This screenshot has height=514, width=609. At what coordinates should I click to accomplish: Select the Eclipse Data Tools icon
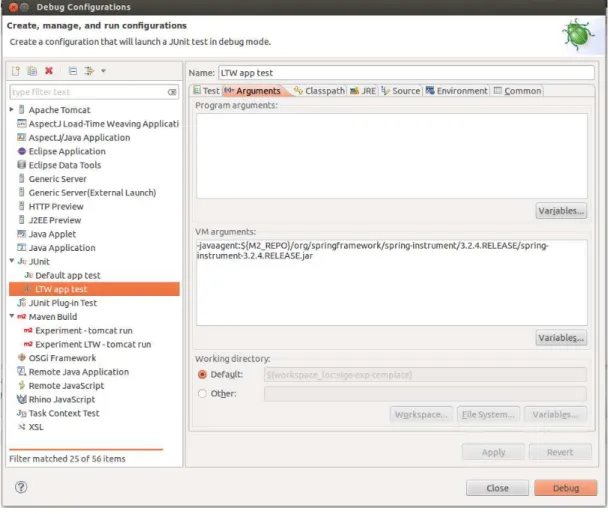tap(22, 165)
